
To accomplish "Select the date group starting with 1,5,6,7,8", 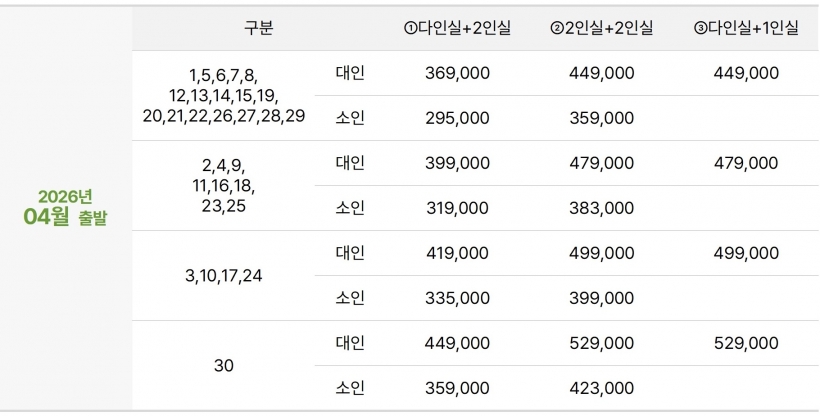I will (224, 96).
